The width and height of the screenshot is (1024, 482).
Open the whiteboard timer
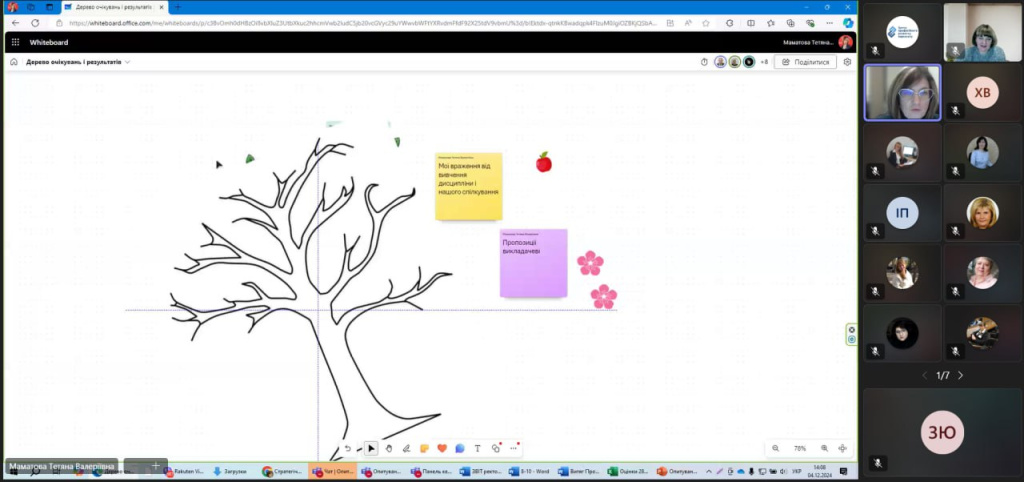704,62
